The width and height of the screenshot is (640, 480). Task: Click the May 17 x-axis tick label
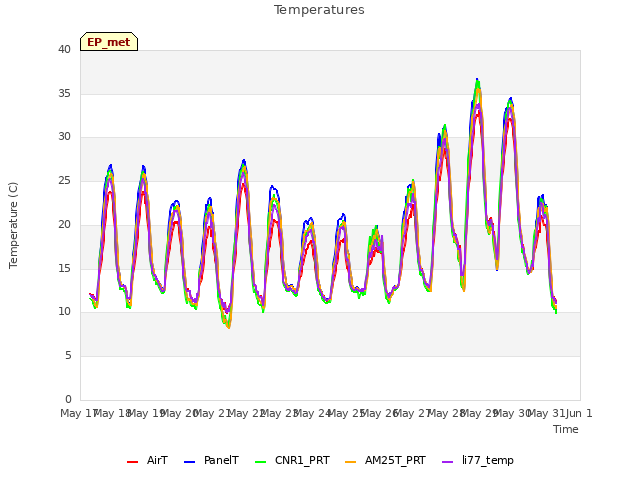coord(78,413)
